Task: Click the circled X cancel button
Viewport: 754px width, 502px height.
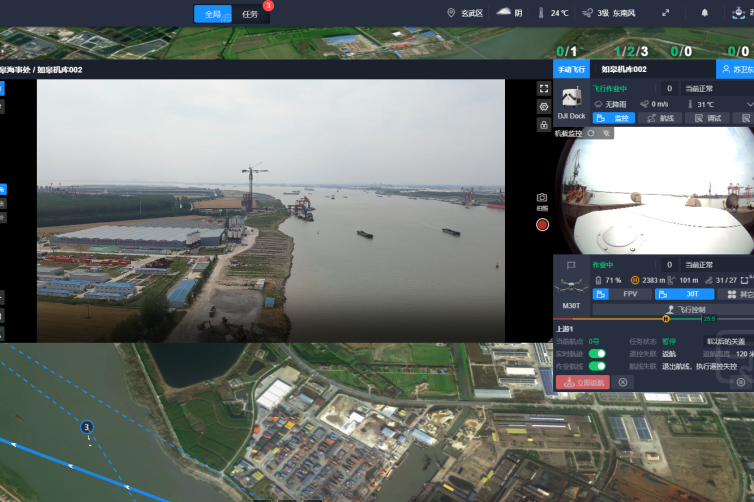Action: tap(623, 382)
